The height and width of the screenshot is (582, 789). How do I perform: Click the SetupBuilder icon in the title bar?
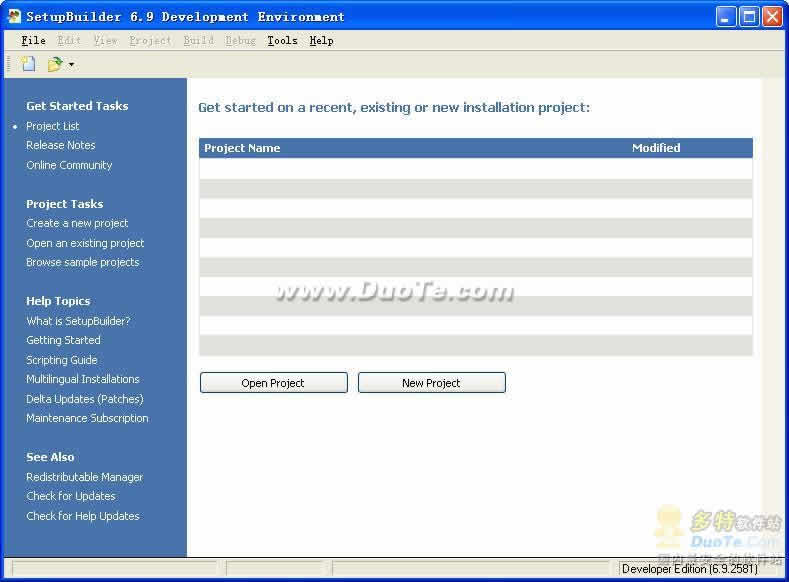pos(14,17)
